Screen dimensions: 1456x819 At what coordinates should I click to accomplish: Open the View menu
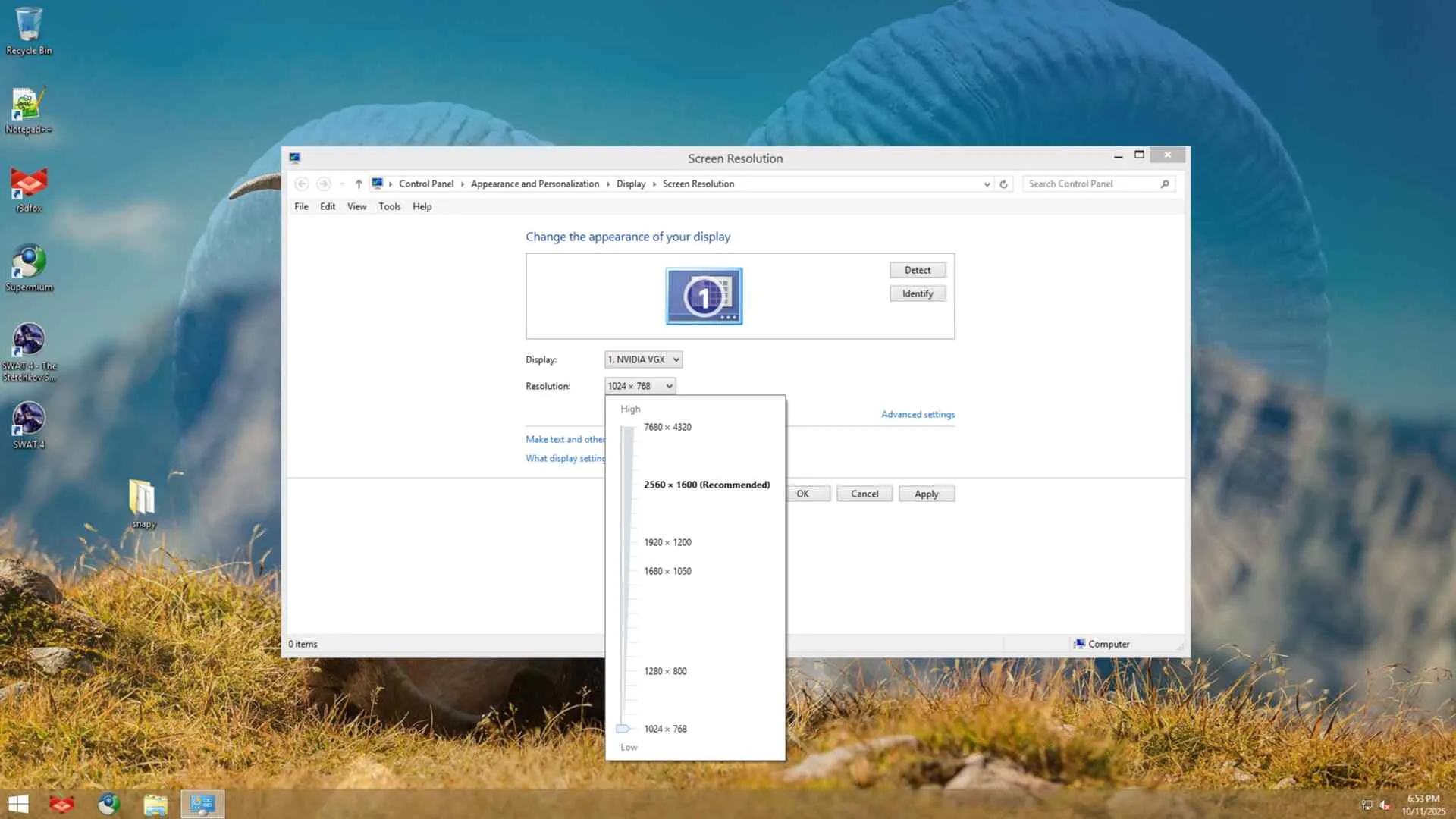[x=356, y=206]
